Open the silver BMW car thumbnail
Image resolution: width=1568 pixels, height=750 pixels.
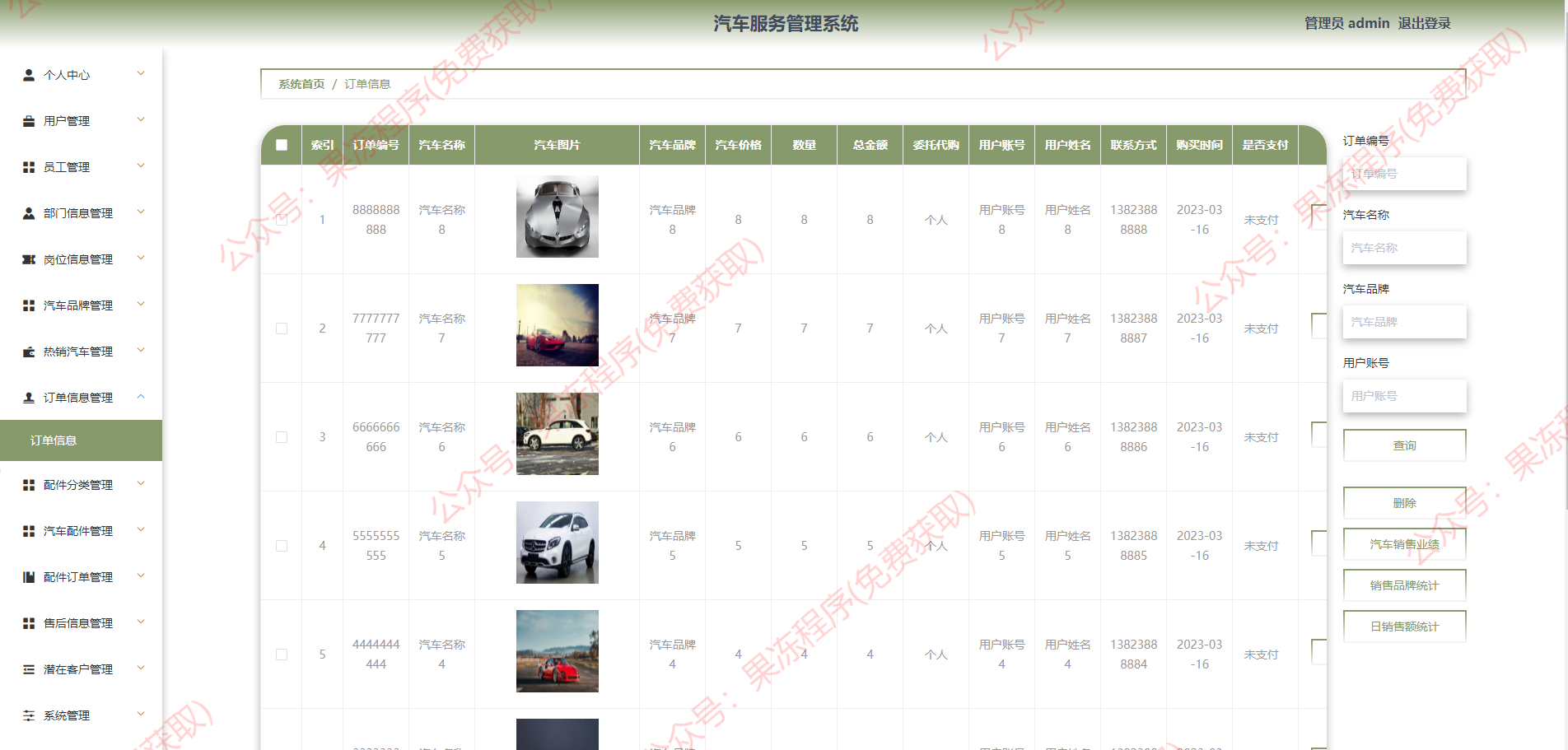click(558, 217)
